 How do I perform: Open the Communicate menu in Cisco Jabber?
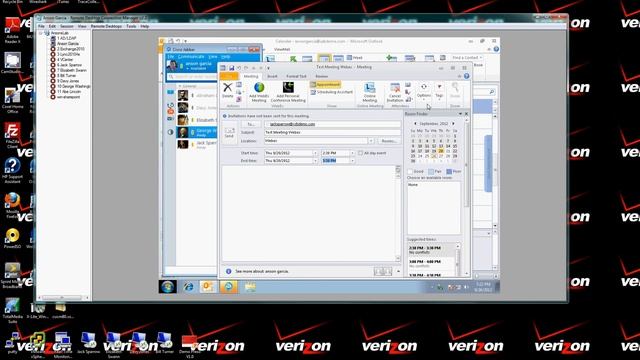[x=191, y=57]
